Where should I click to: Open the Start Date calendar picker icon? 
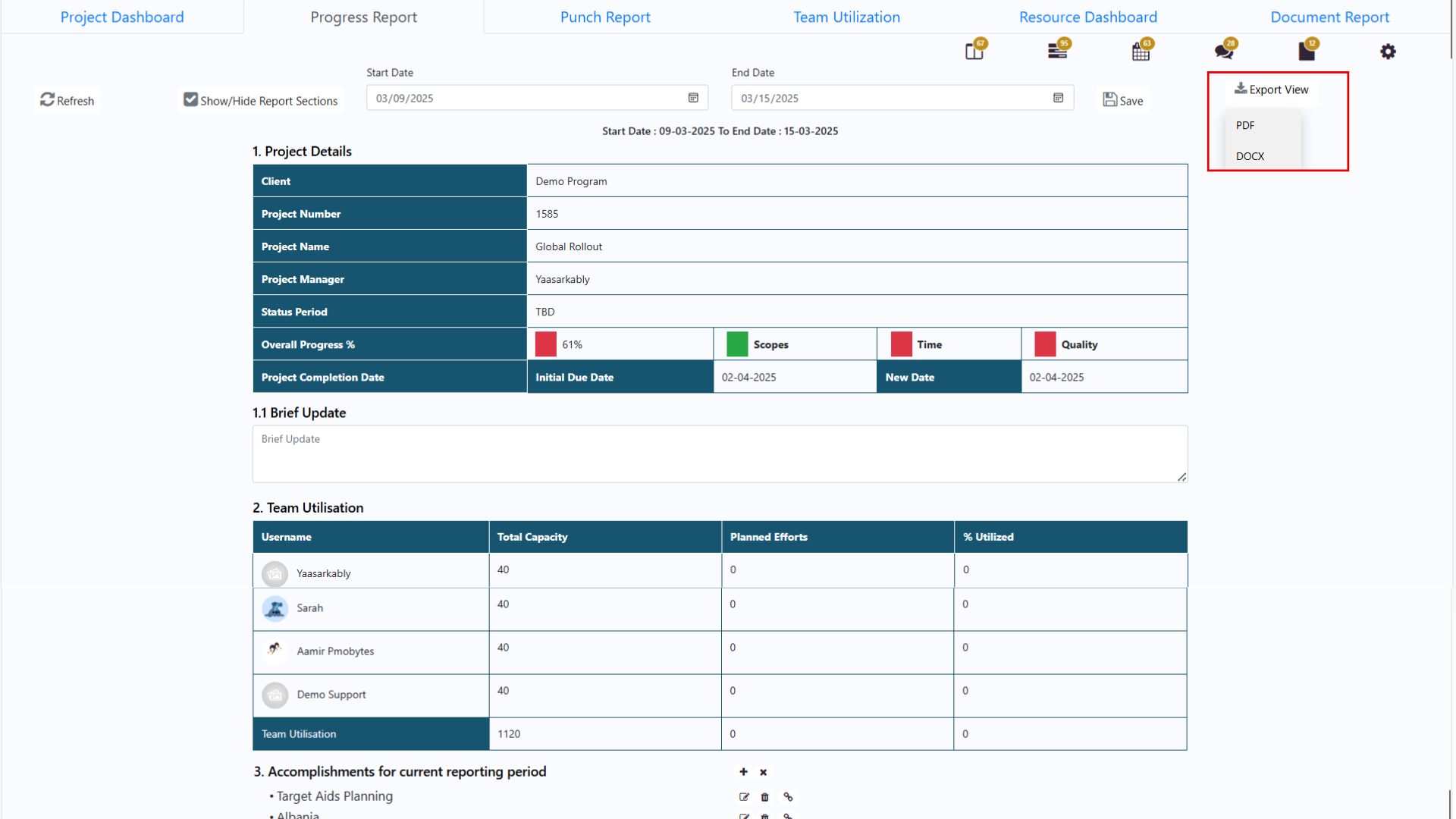[693, 98]
